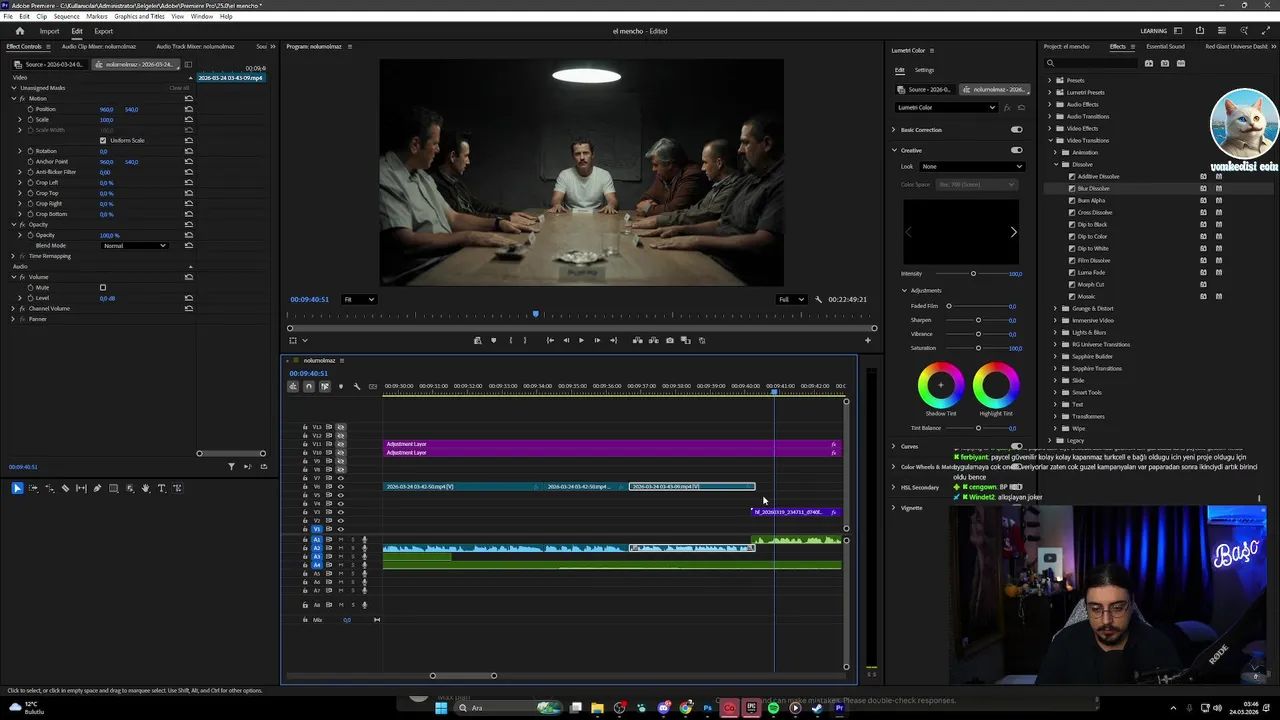Screen dimensions: 1280x720
Task: Select the Hand tool
Action: point(145,488)
